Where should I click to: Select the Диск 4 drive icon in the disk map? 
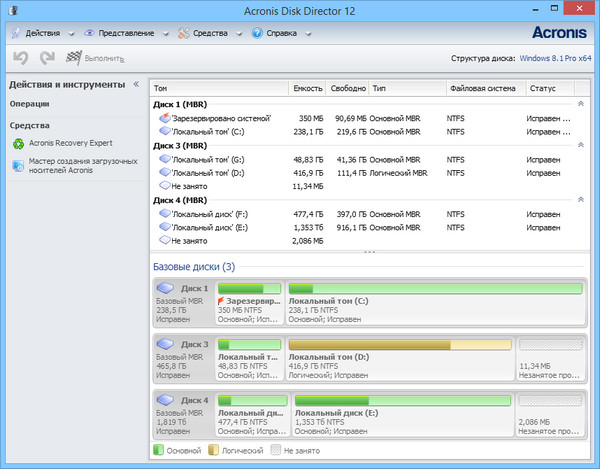(x=166, y=400)
